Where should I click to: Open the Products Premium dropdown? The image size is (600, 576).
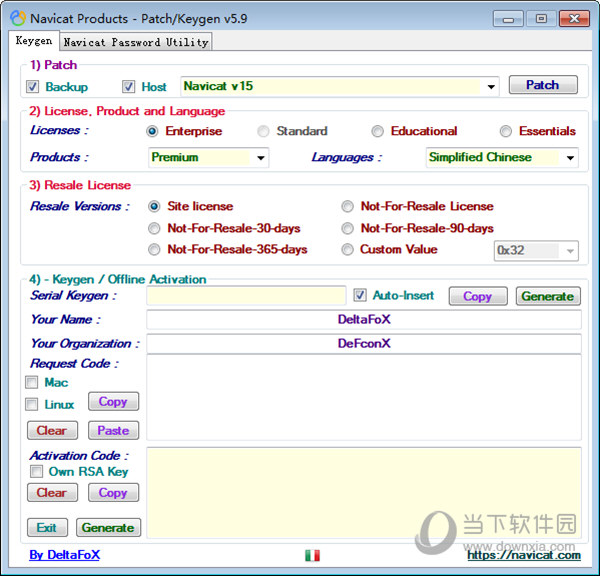coord(261,158)
